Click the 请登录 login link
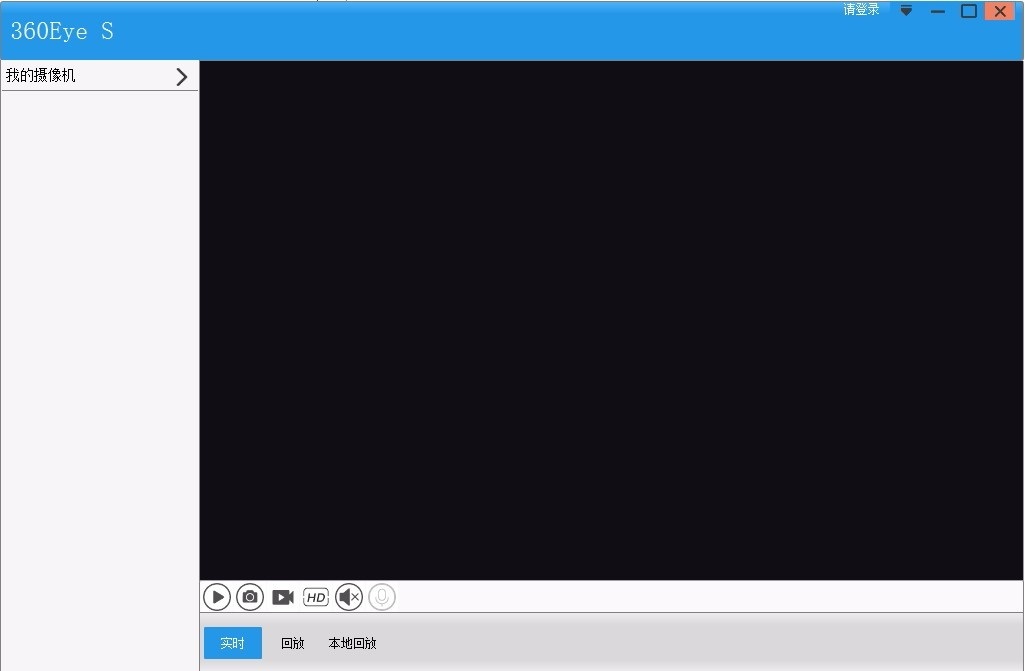Screen dimensions: 1025x671 point(861,9)
